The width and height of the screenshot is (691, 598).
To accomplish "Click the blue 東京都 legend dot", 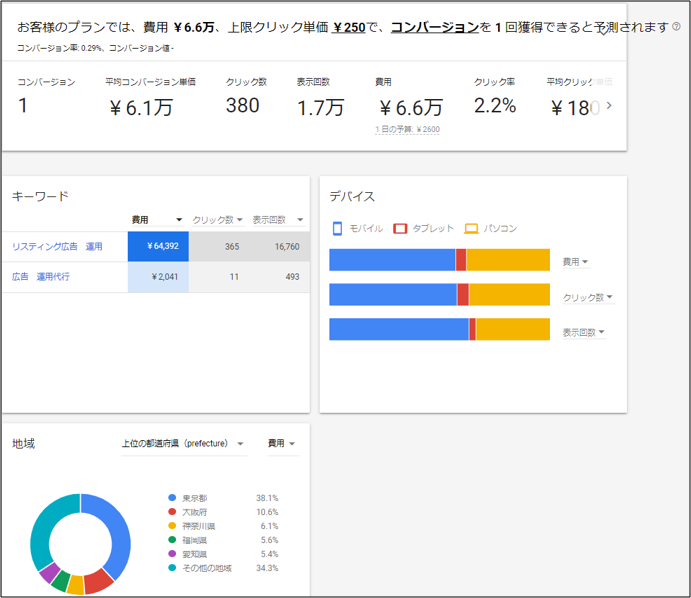I will (172, 498).
